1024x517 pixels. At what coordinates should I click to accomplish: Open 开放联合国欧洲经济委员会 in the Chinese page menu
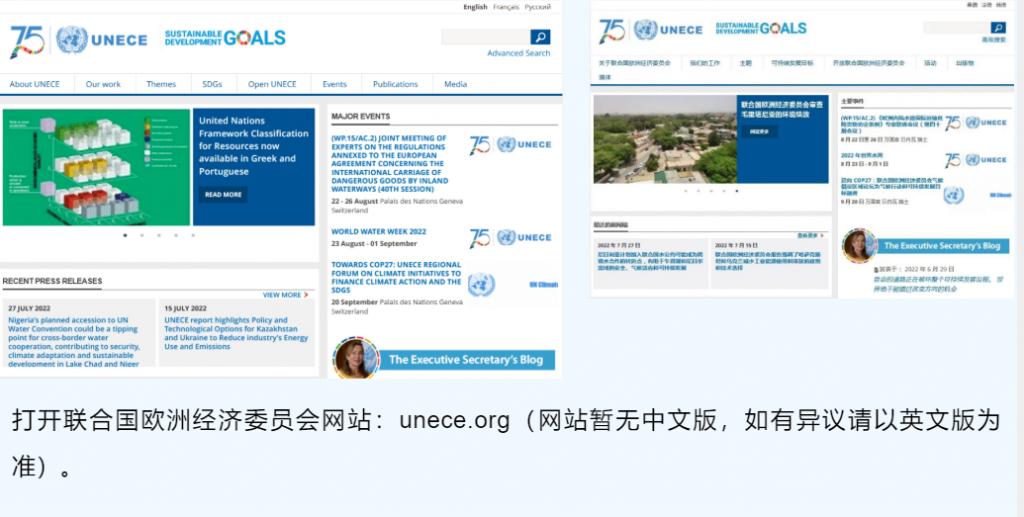pyautogui.click(x=869, y=63)
